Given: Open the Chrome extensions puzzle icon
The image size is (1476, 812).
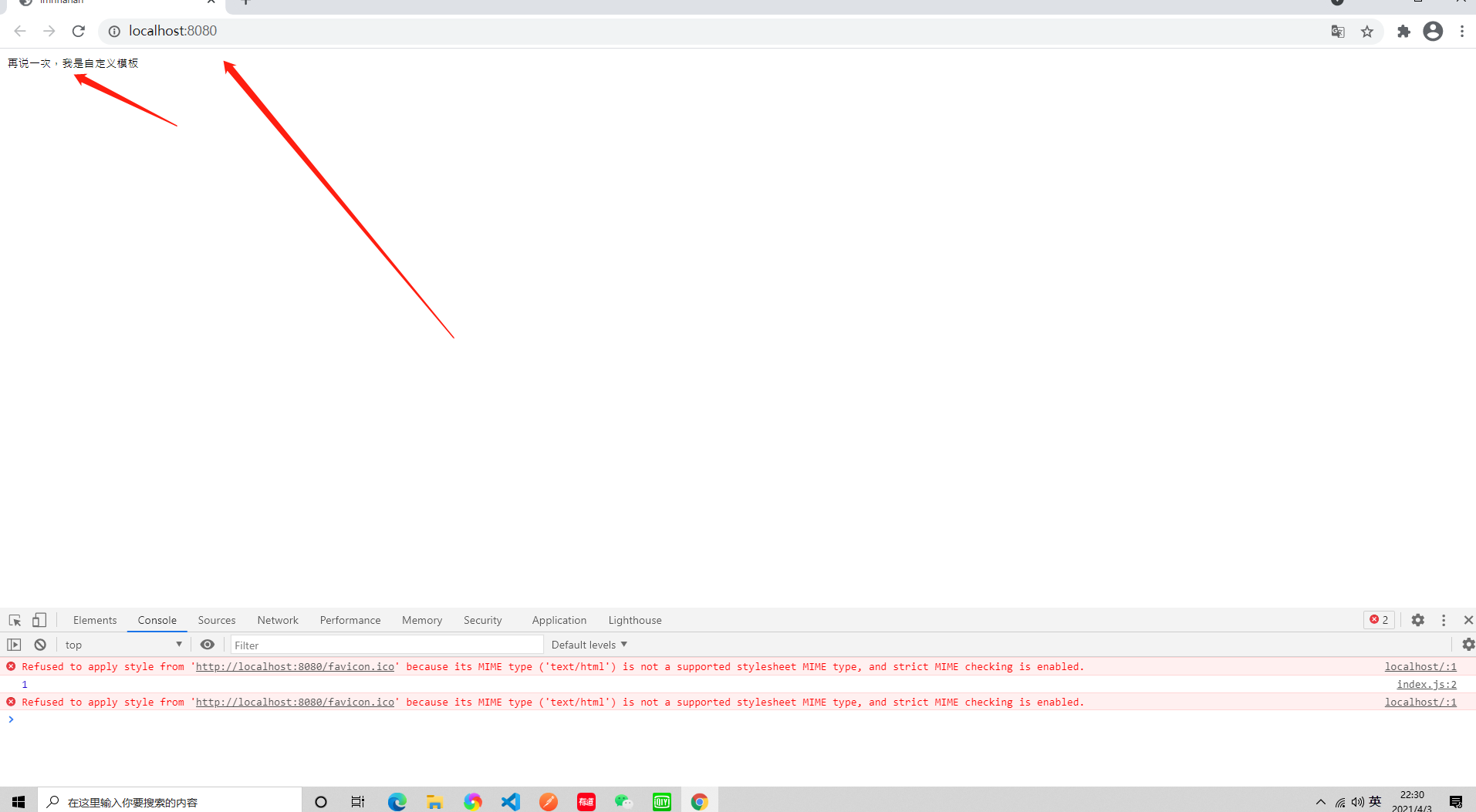Looking at the screenshot, I should [x=1403, y=31].
